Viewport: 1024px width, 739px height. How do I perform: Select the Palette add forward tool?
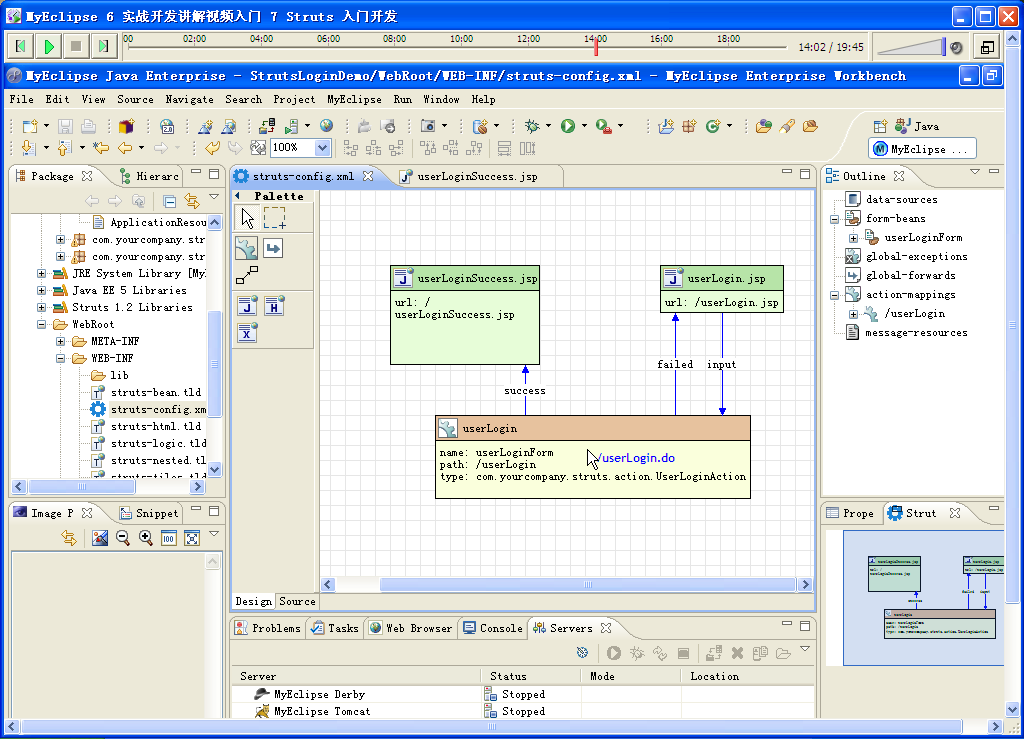coord(273,249)
